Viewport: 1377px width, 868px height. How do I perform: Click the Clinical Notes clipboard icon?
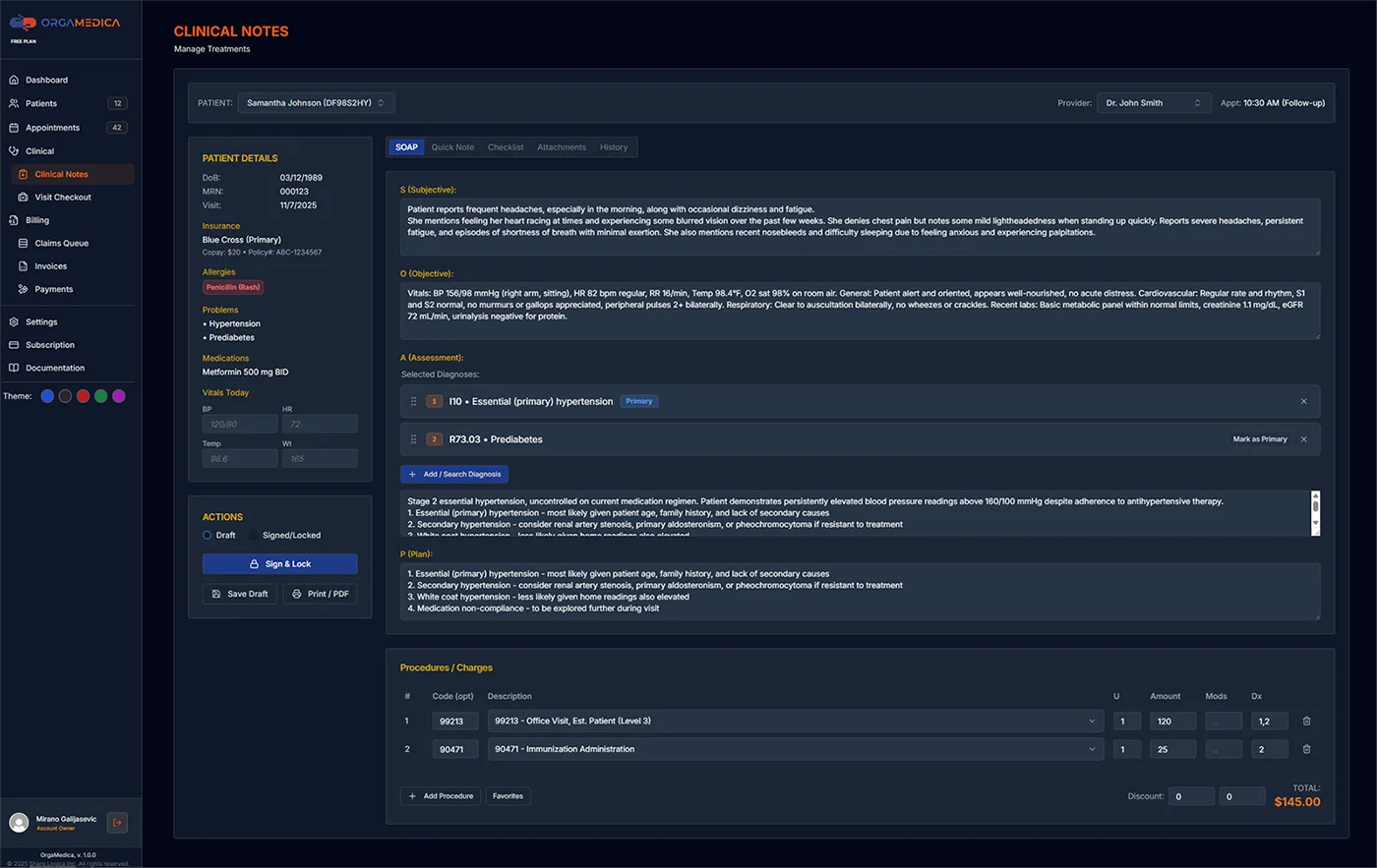(x=22, y=173)
